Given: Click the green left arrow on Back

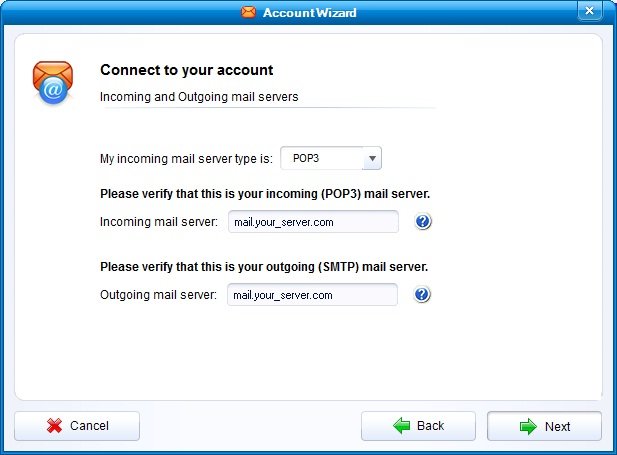Looking at the screenshot, I should tap(402, 426).
